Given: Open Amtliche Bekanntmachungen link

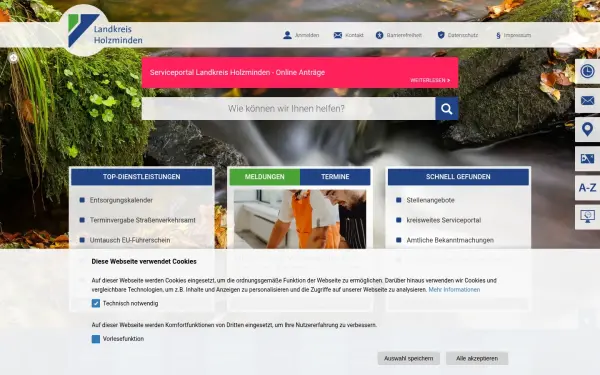Looking at the screenshot, I should (450, 240).
